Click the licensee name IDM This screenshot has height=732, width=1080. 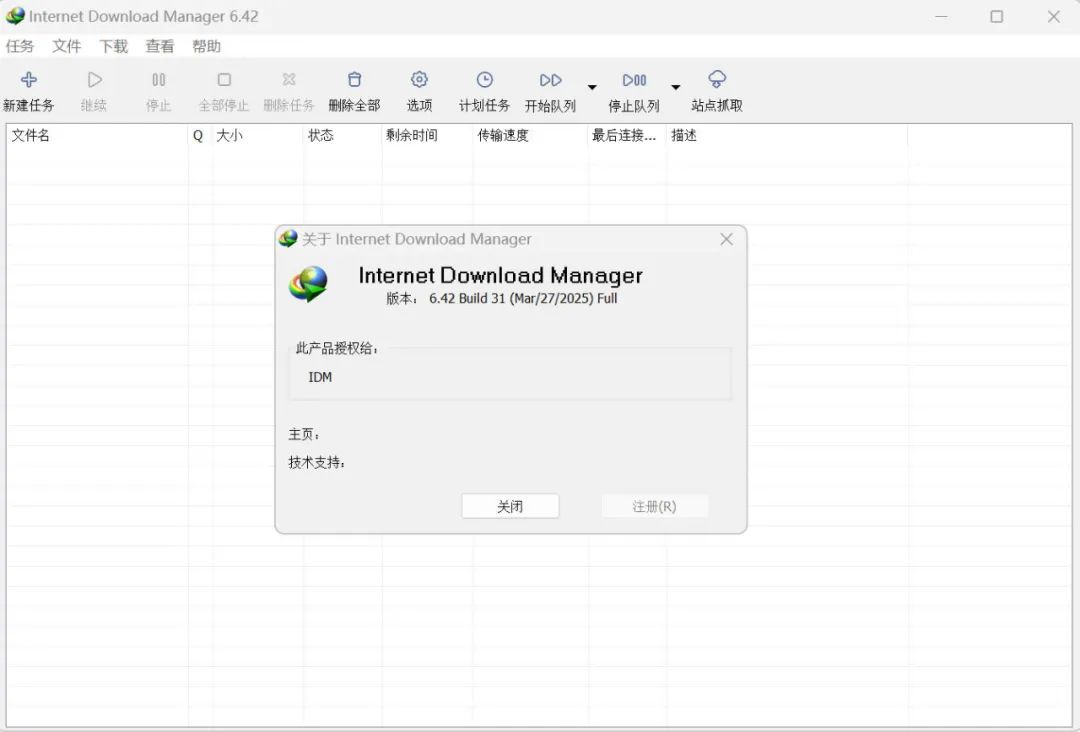coord(320,377)
